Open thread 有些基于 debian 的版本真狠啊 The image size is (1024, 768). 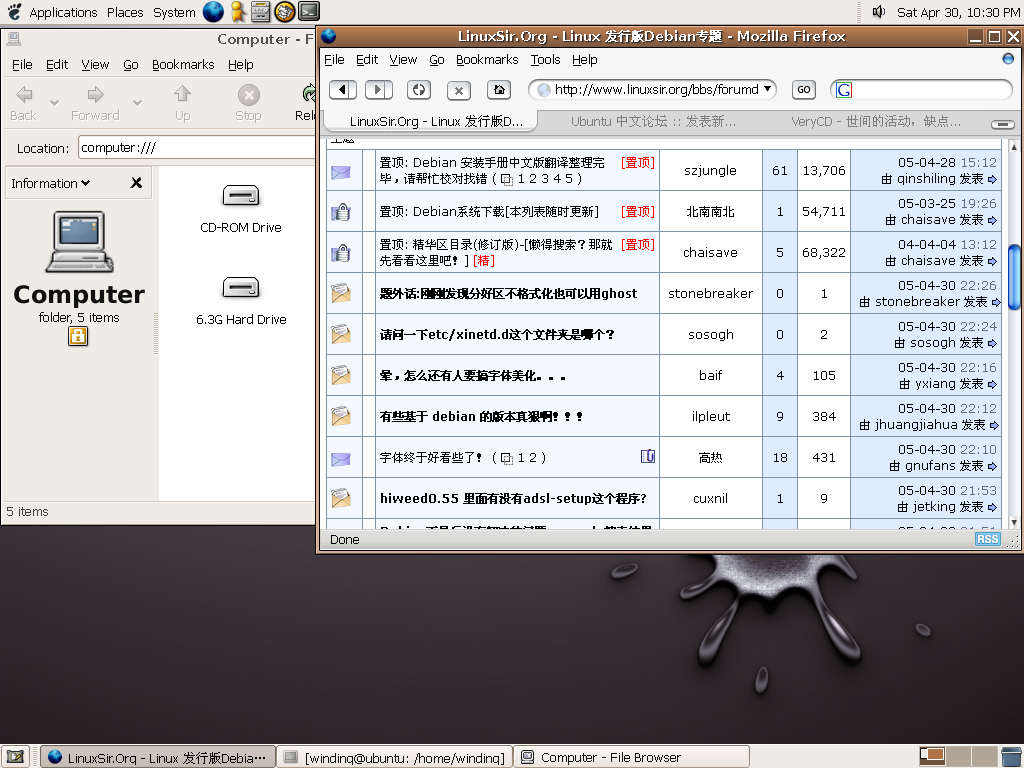[x=481, y=416]
